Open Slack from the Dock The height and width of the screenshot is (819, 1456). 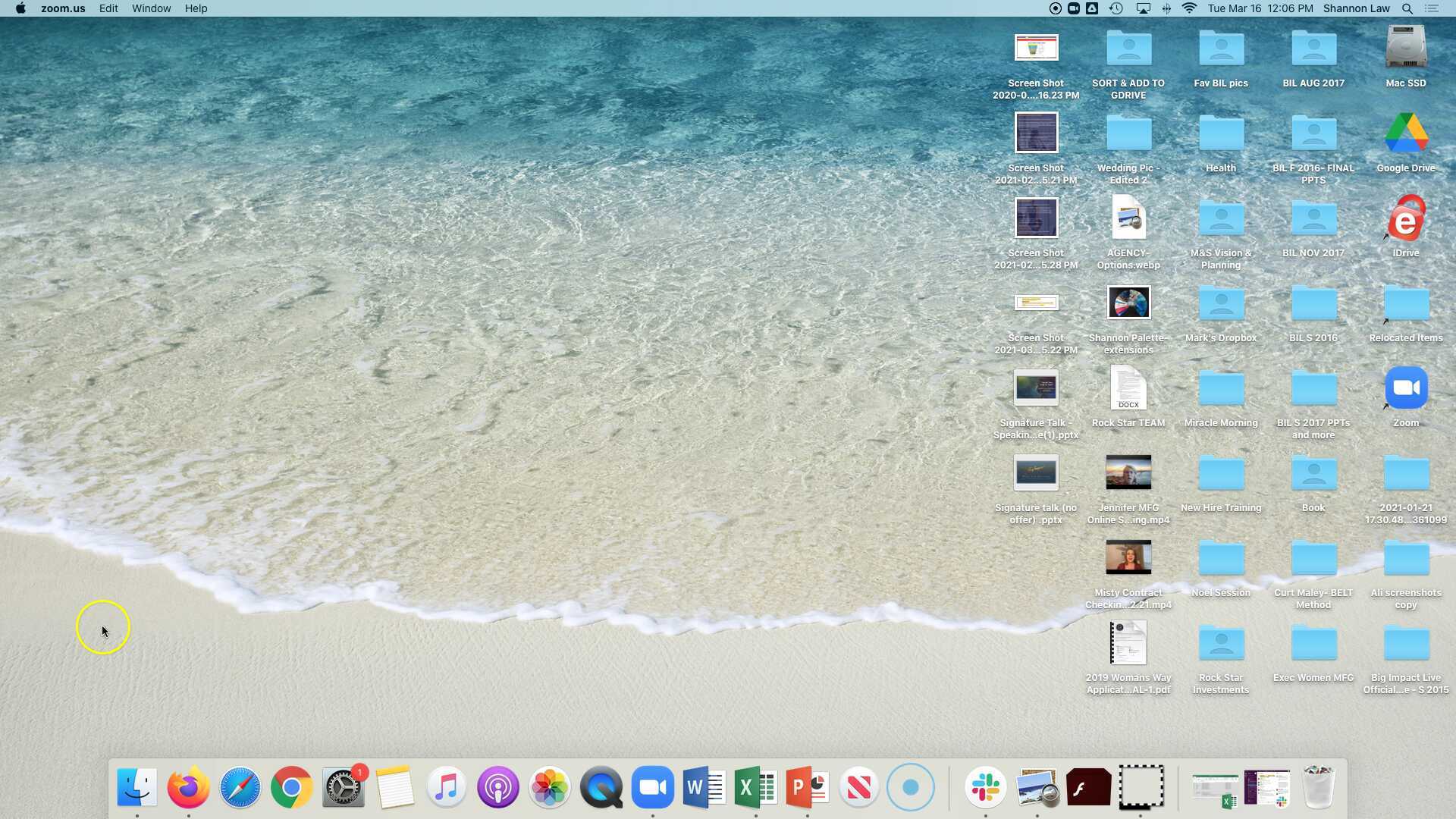[x=985, y=787]
